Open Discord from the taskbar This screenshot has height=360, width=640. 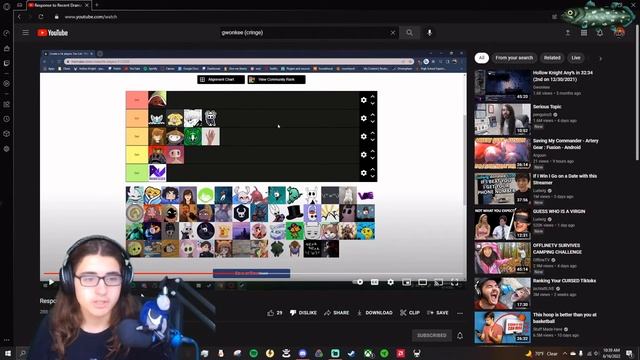coord(302,353)
